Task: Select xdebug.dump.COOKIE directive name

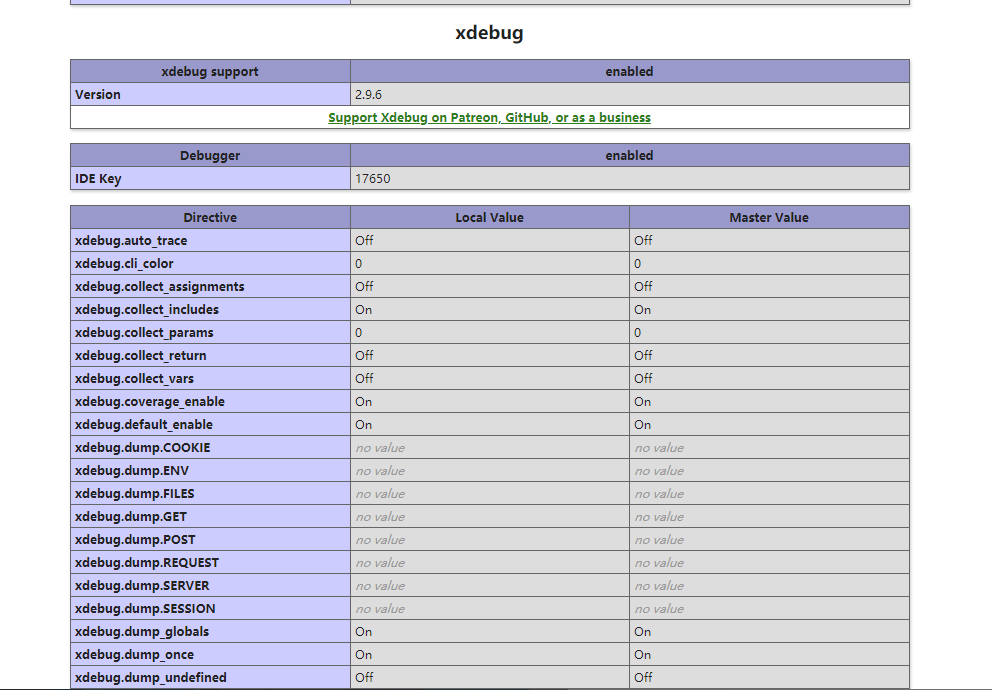Action: 142,448
